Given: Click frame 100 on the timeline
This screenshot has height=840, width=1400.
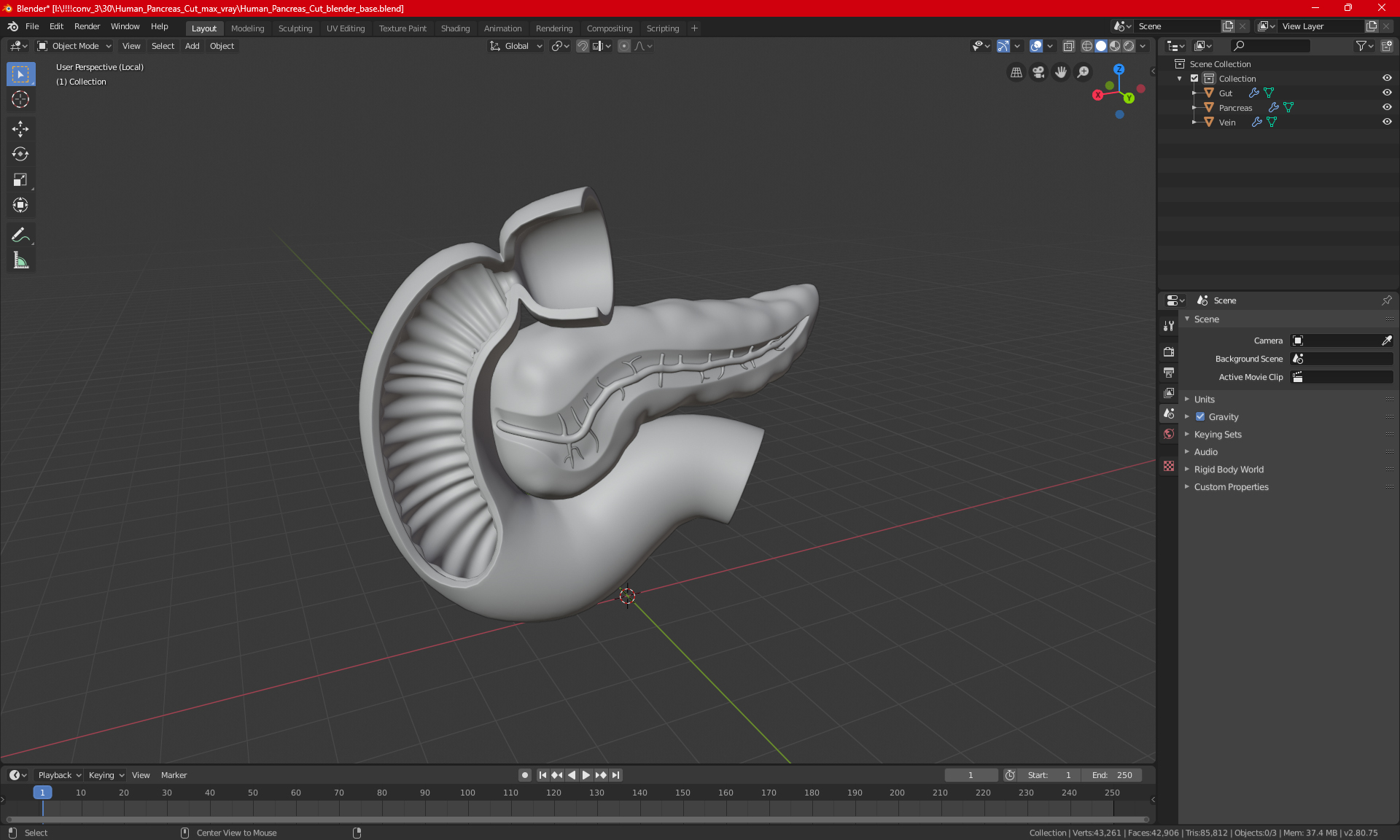Looking at the screenshot, I should (467, 793).
